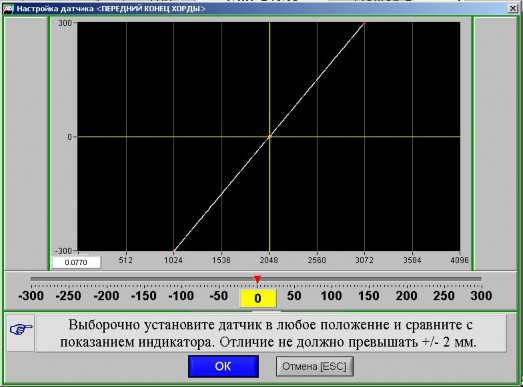Click the 1024 x-axis label
The image size is (523, 387).
(x=173, y=260)
